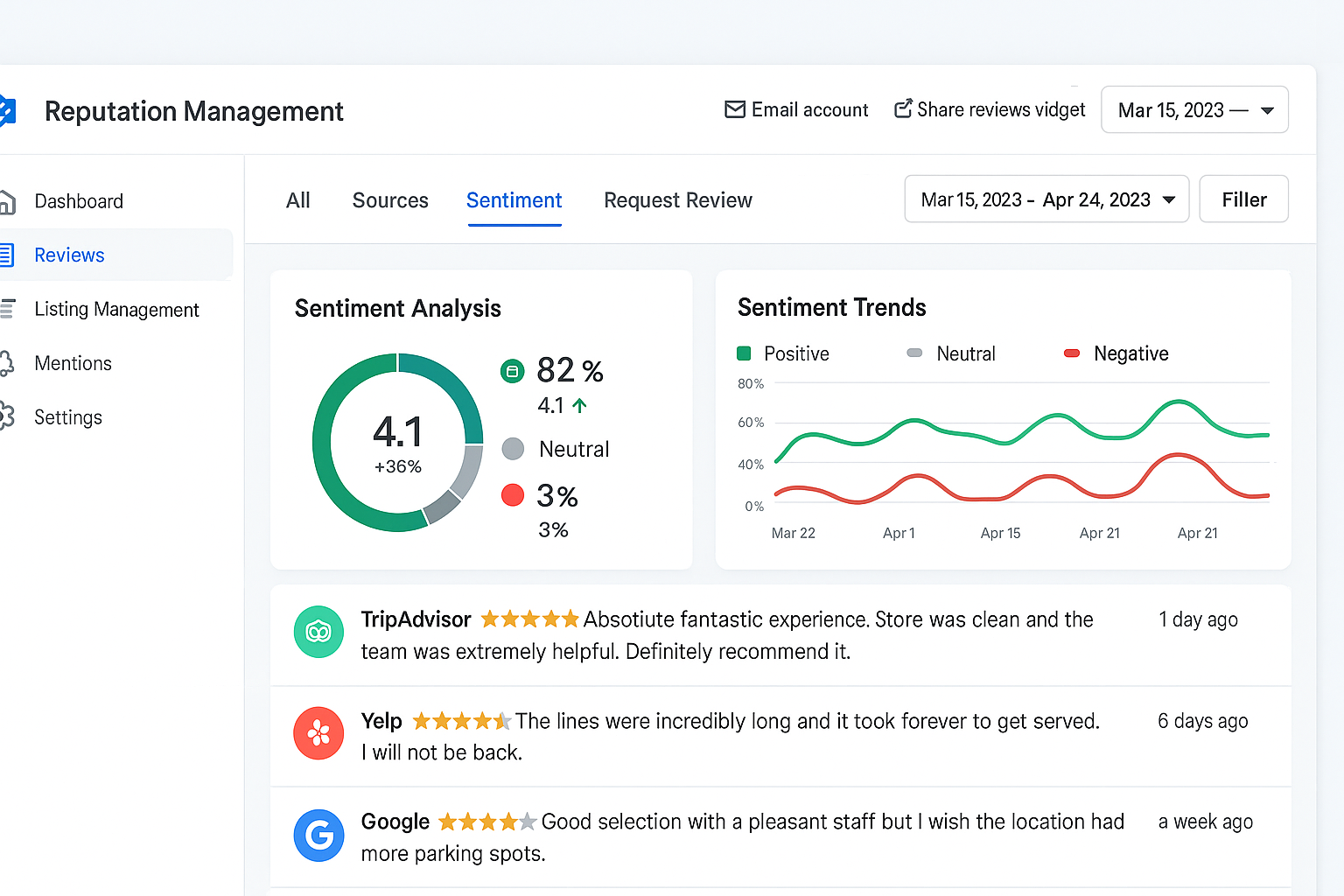Go to Listing Management in the sidebar
The height and width of the screenshot is (896, 1344).
click(x=116, y=309)
